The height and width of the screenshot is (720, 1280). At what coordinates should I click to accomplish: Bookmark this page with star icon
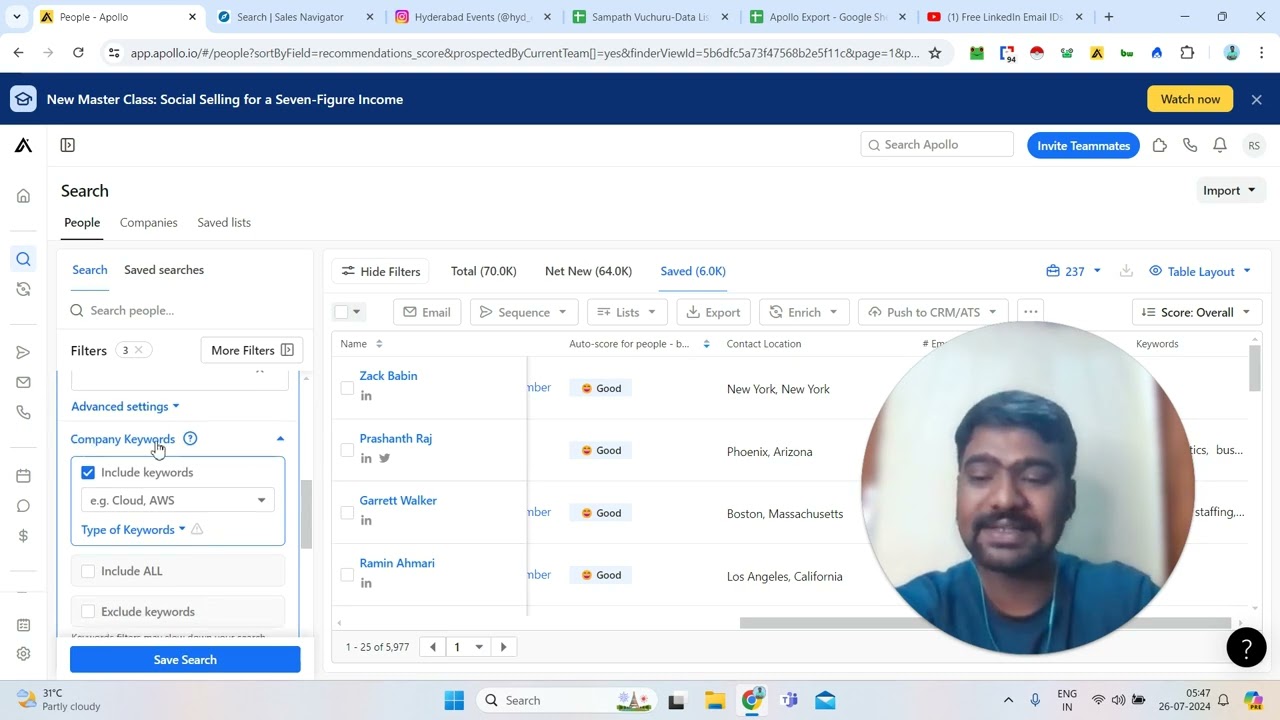pyautogui.click(x=935, y=53)
